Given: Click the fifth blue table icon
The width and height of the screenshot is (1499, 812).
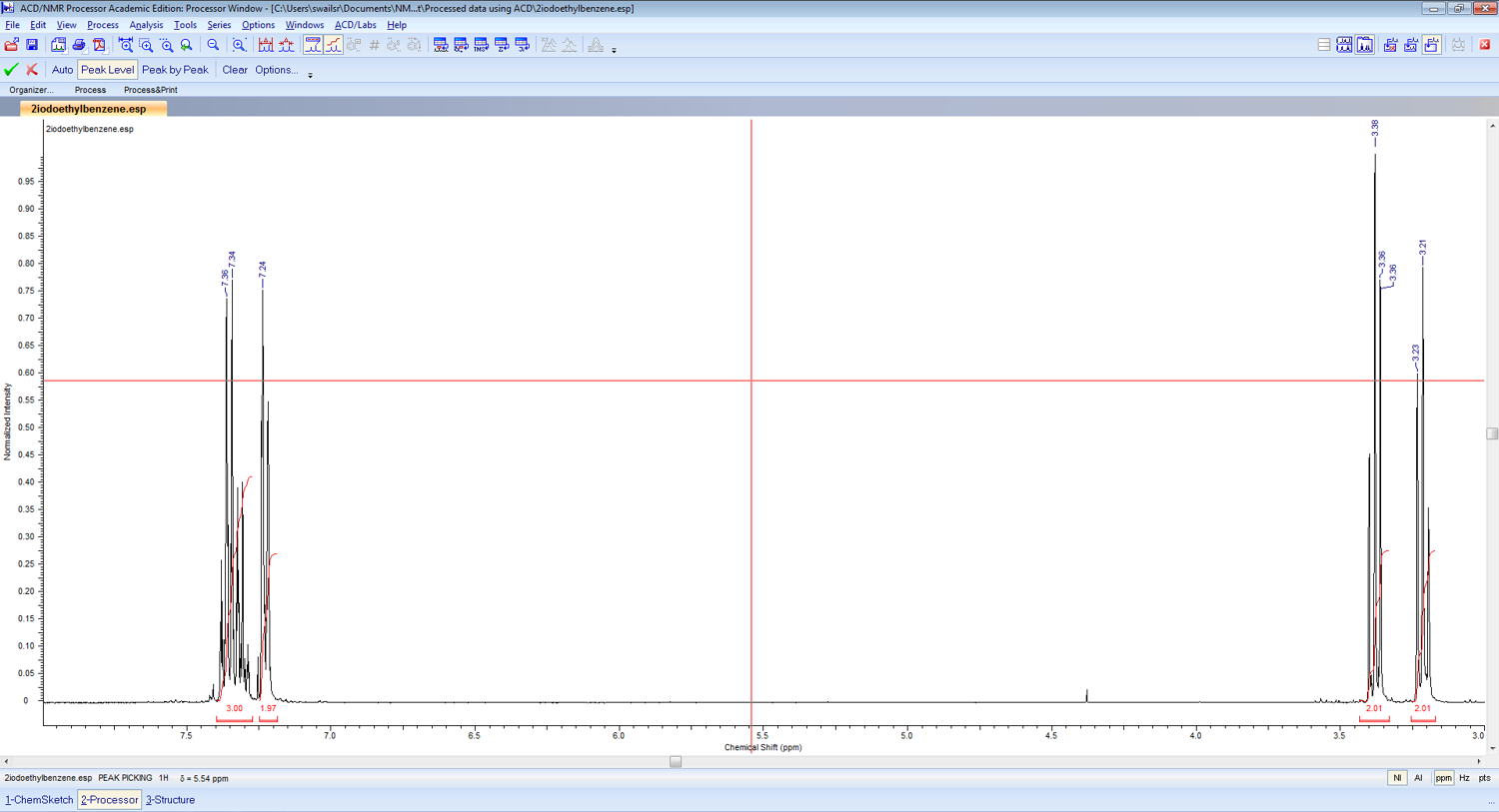Looking at the screenshot, I should coord(522,45).
